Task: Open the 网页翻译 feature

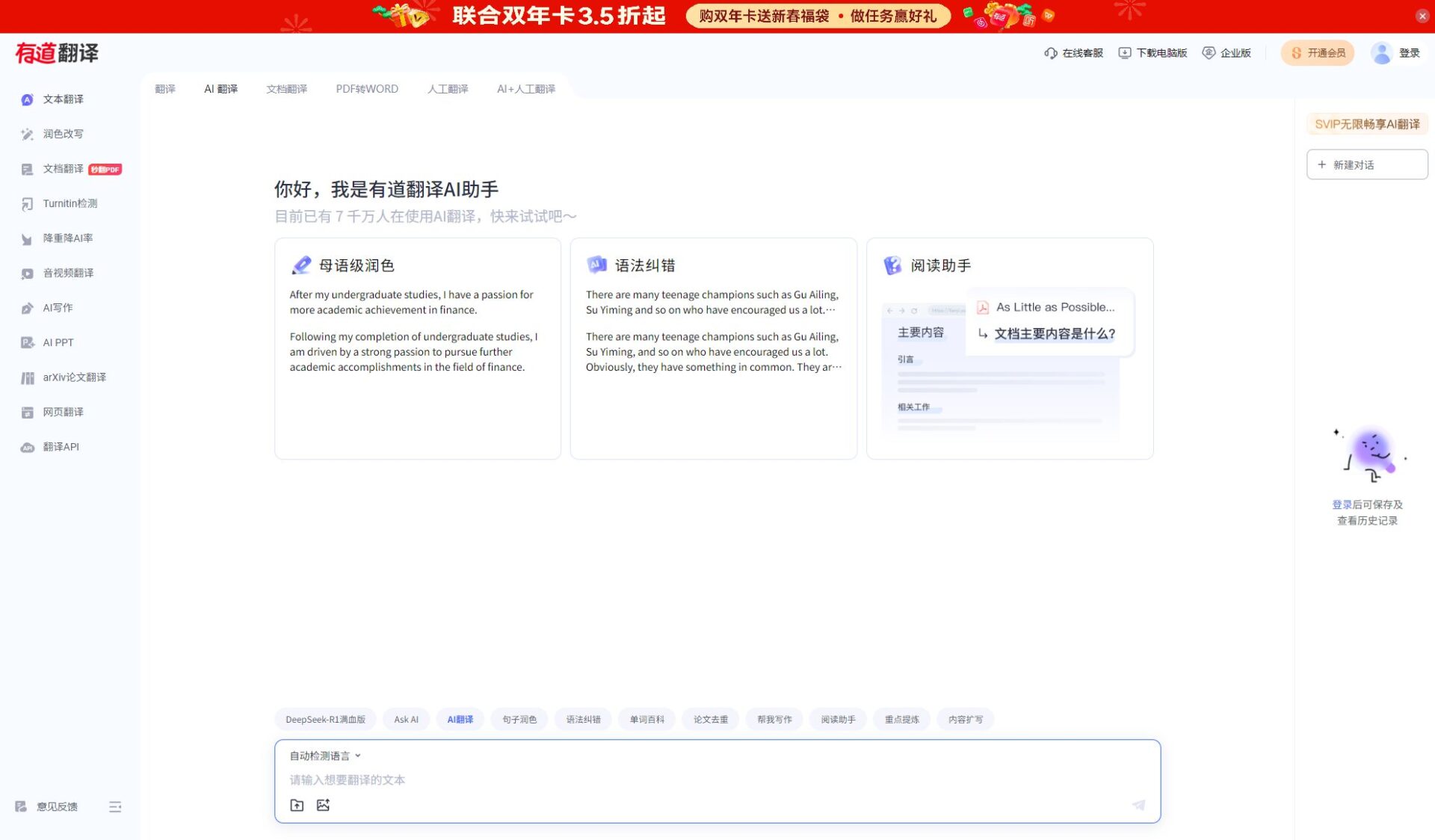Action: (x=64, y=412)
